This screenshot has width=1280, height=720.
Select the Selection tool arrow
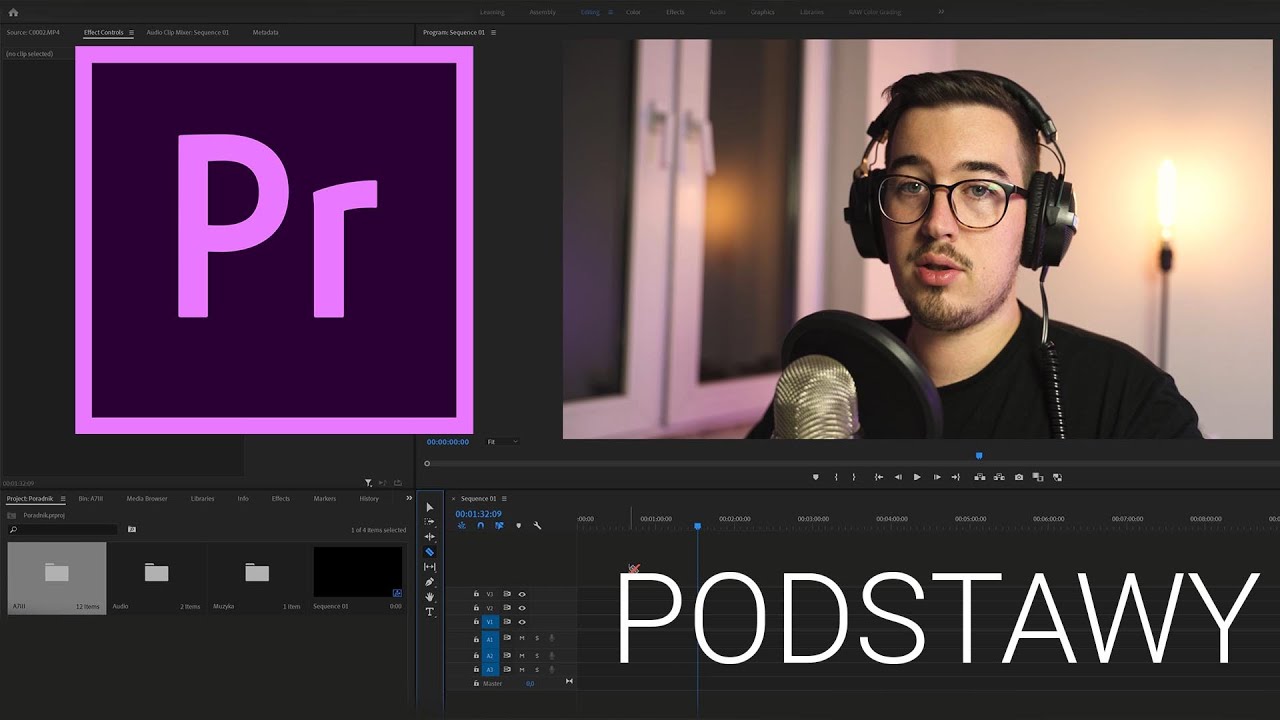[430, 507]
